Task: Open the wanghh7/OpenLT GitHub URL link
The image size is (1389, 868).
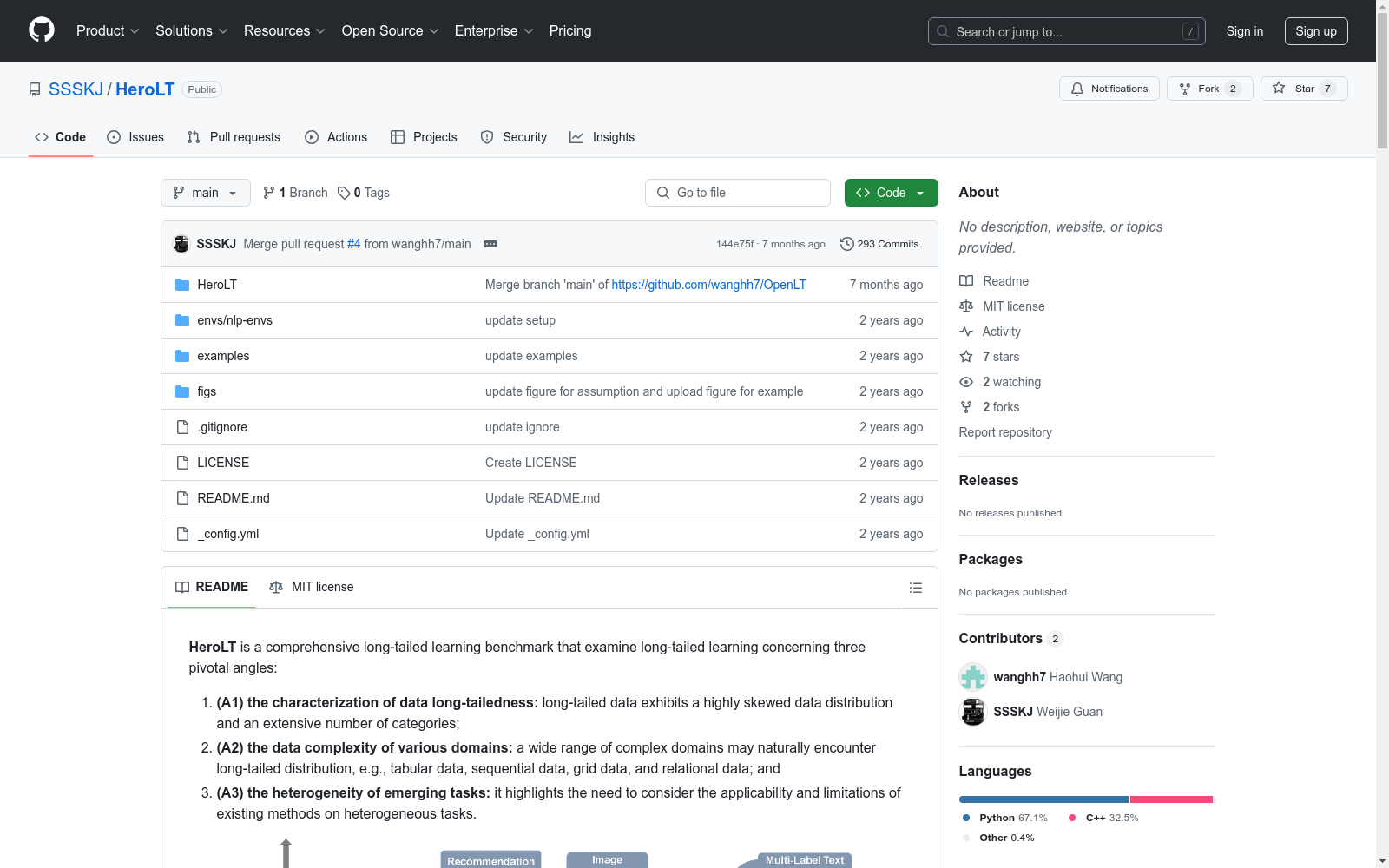Action: tap(709, 285)
